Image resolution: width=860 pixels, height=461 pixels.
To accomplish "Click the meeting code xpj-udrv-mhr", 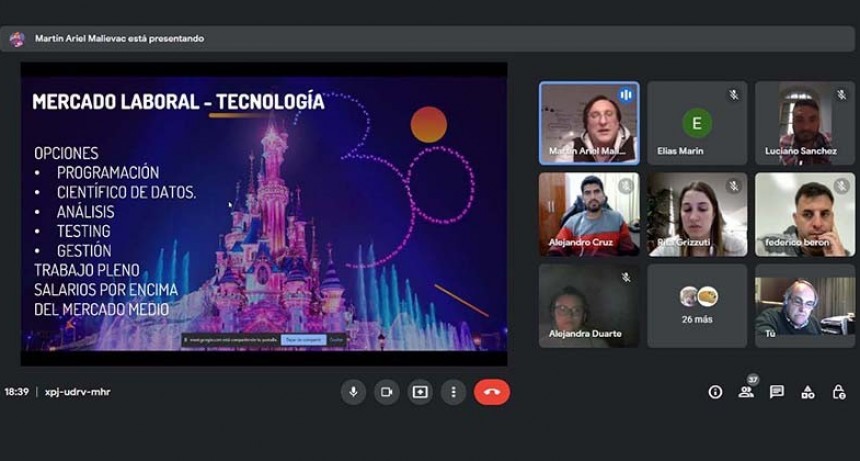I will 77,392.
